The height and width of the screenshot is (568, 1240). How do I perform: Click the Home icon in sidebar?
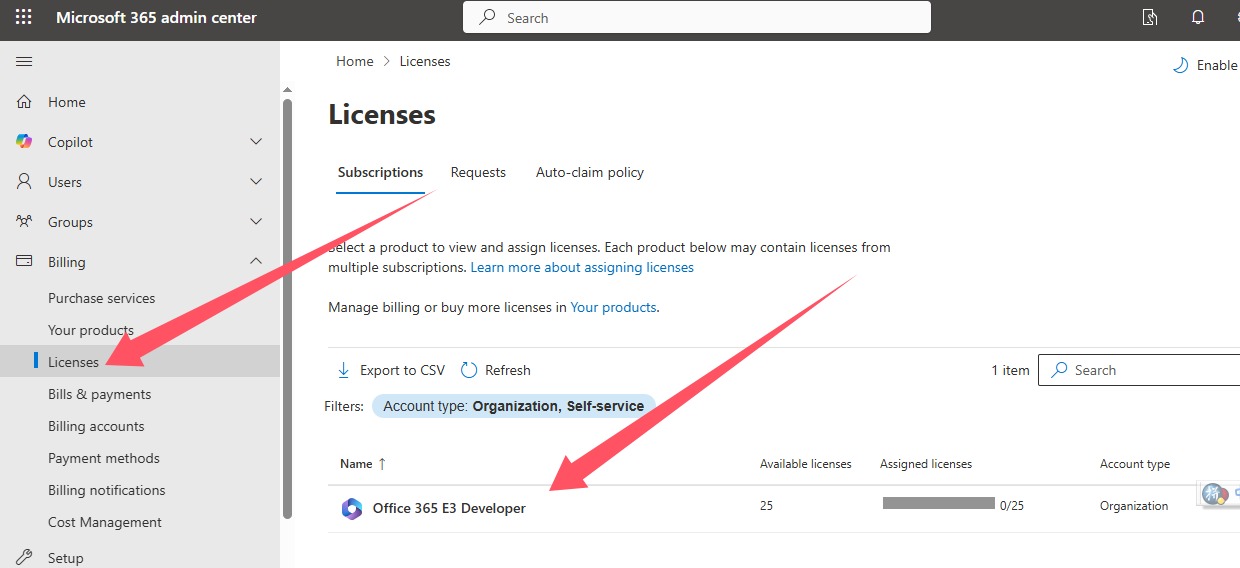(25, 102)
